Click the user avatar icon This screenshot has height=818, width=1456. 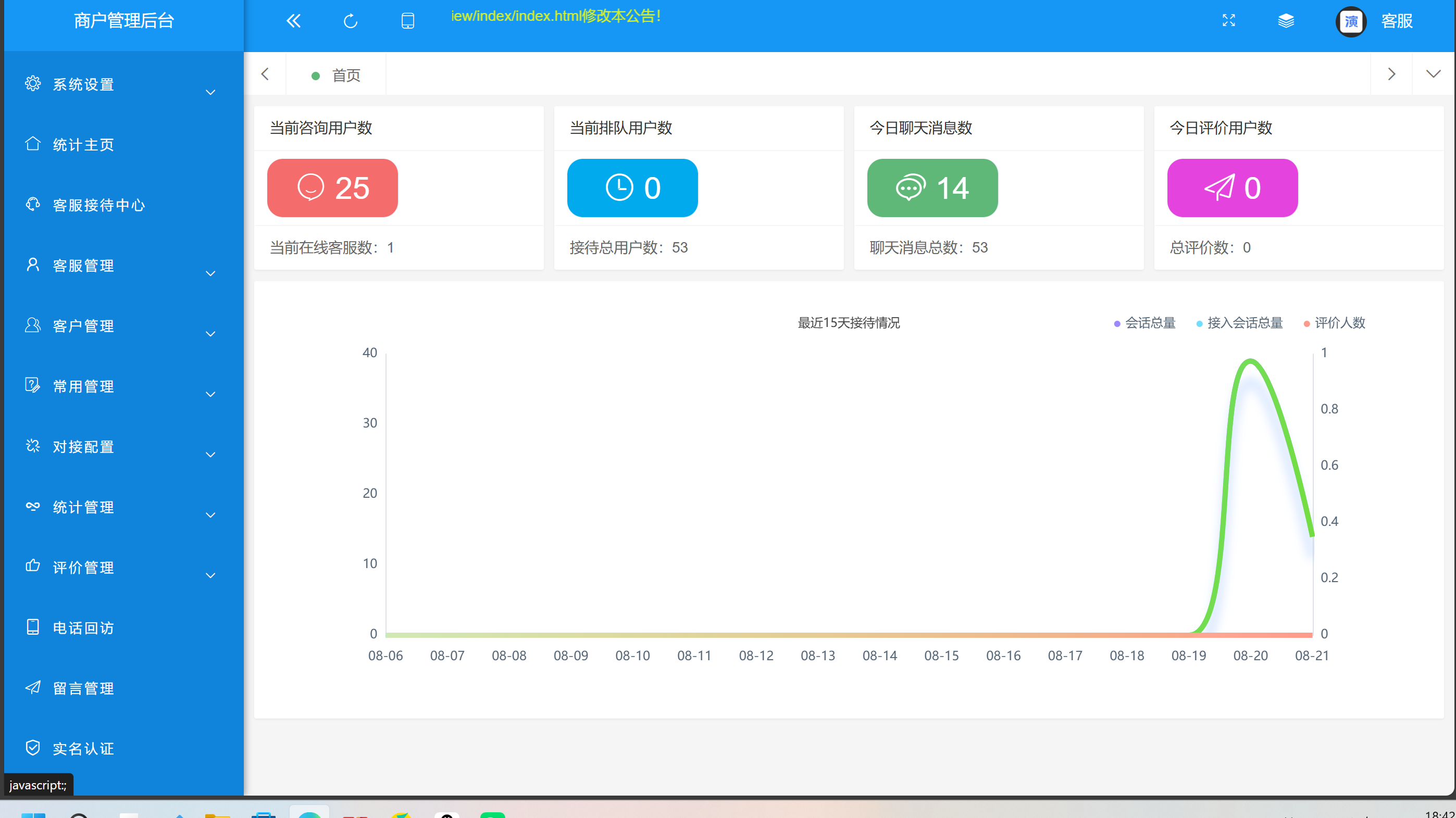(1351, 21)
